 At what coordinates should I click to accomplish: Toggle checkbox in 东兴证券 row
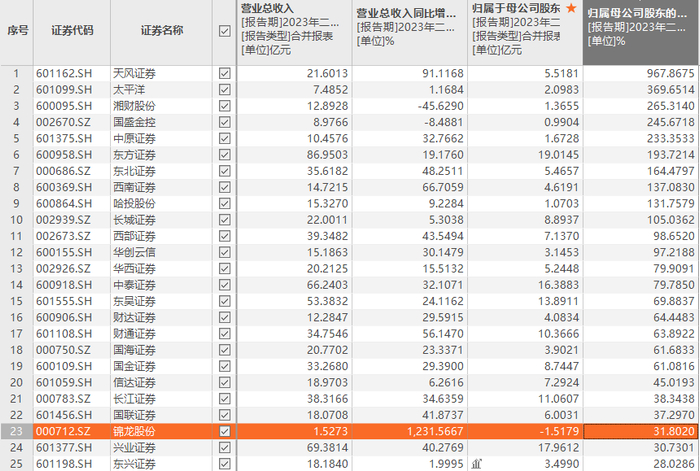225,464
